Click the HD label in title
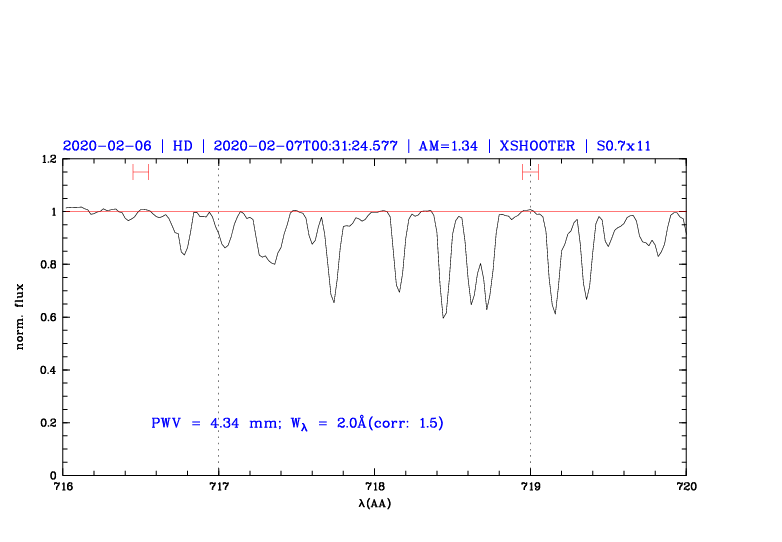 pos(182,146)
